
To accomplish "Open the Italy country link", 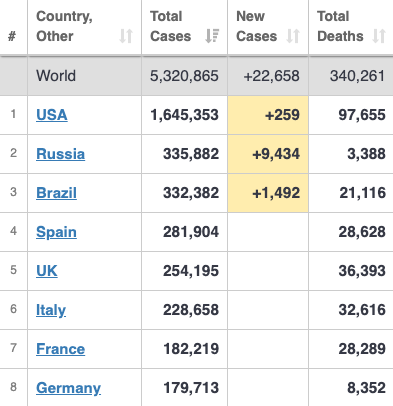I will [51, 310].
